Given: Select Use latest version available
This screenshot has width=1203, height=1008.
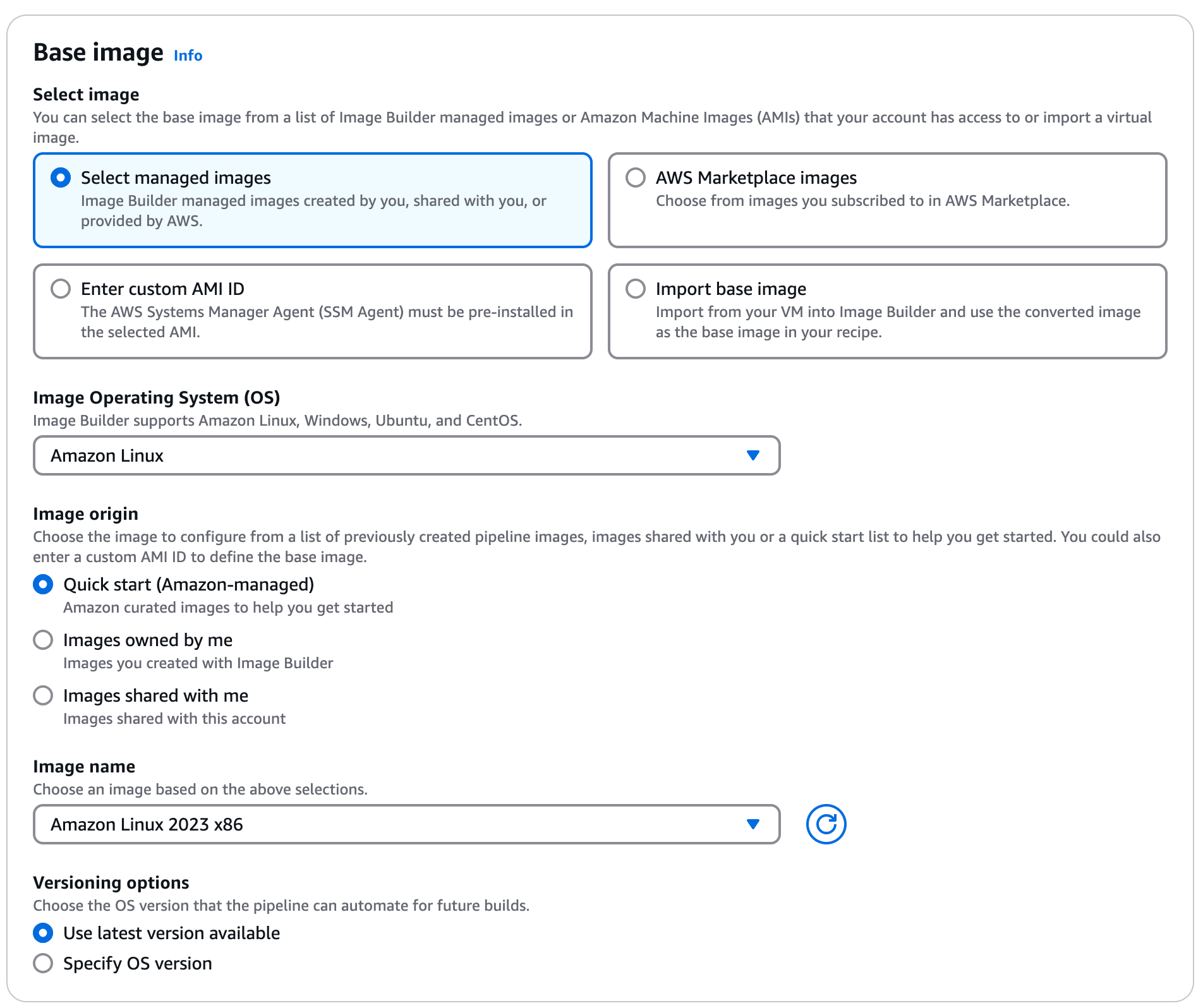Looking at the screenshot, I should [43, 933].
